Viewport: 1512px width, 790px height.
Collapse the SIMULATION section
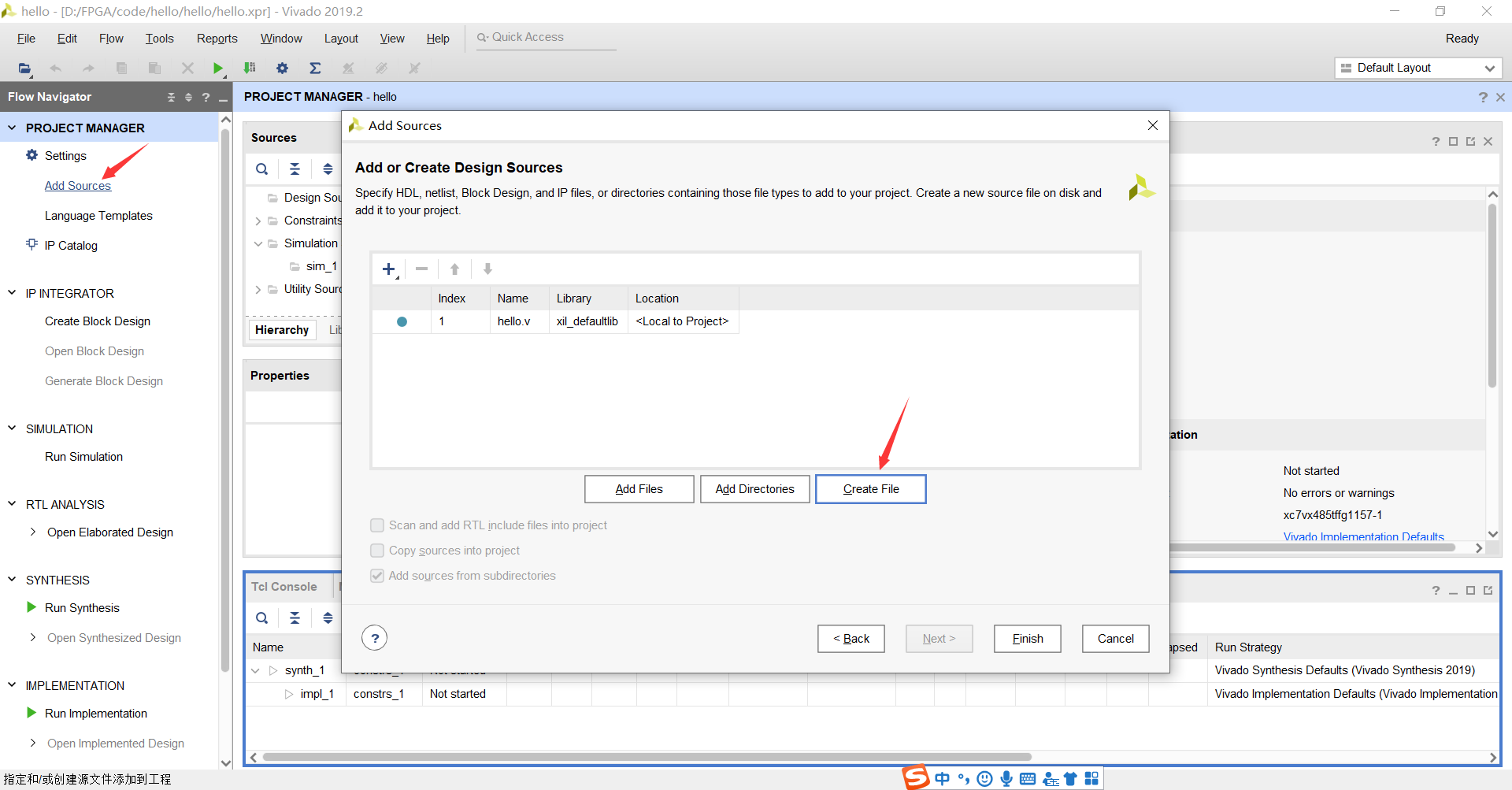pos(12,428)
